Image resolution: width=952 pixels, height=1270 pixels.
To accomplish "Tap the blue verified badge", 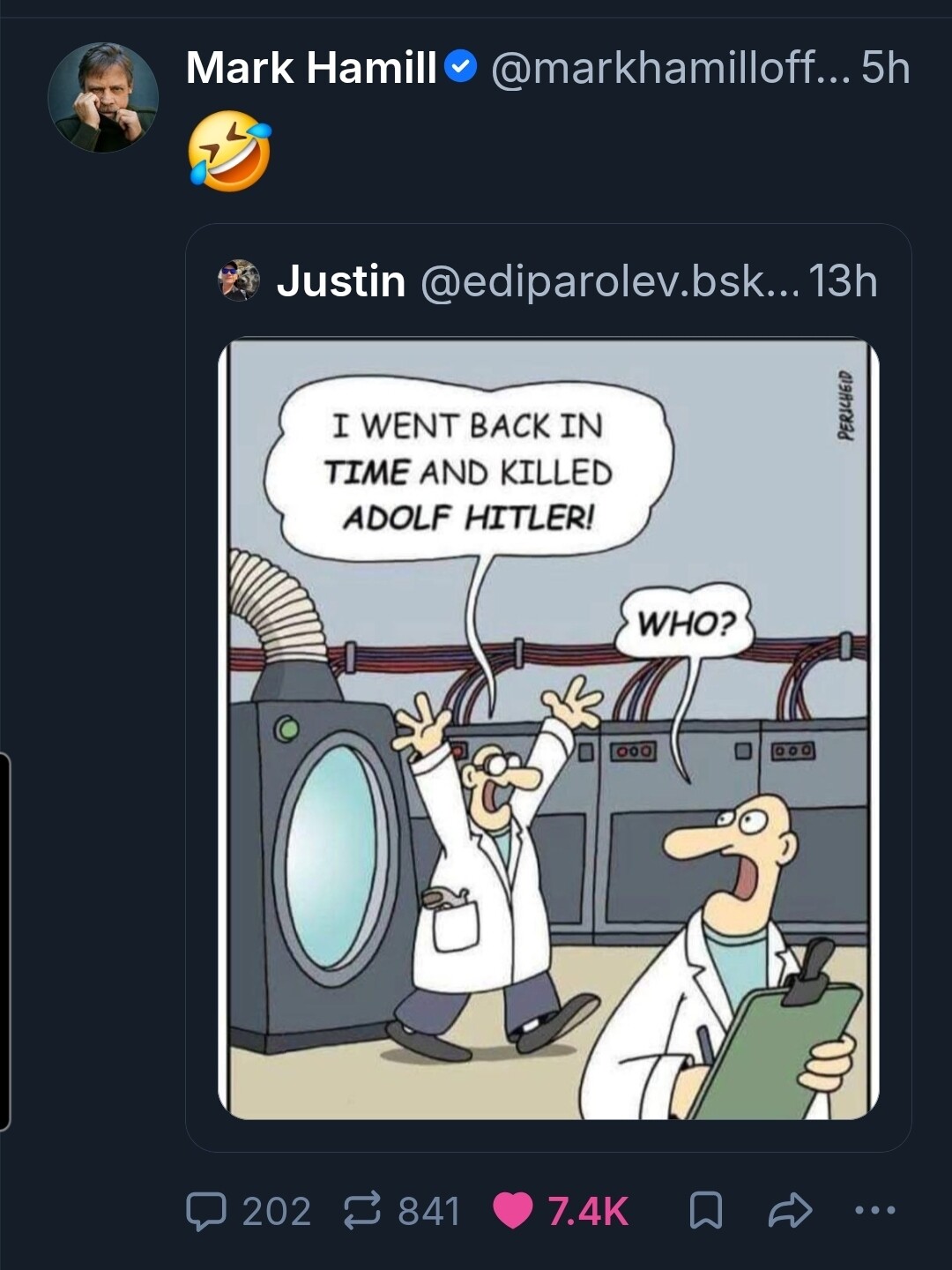I will click(x=461, y=67).
